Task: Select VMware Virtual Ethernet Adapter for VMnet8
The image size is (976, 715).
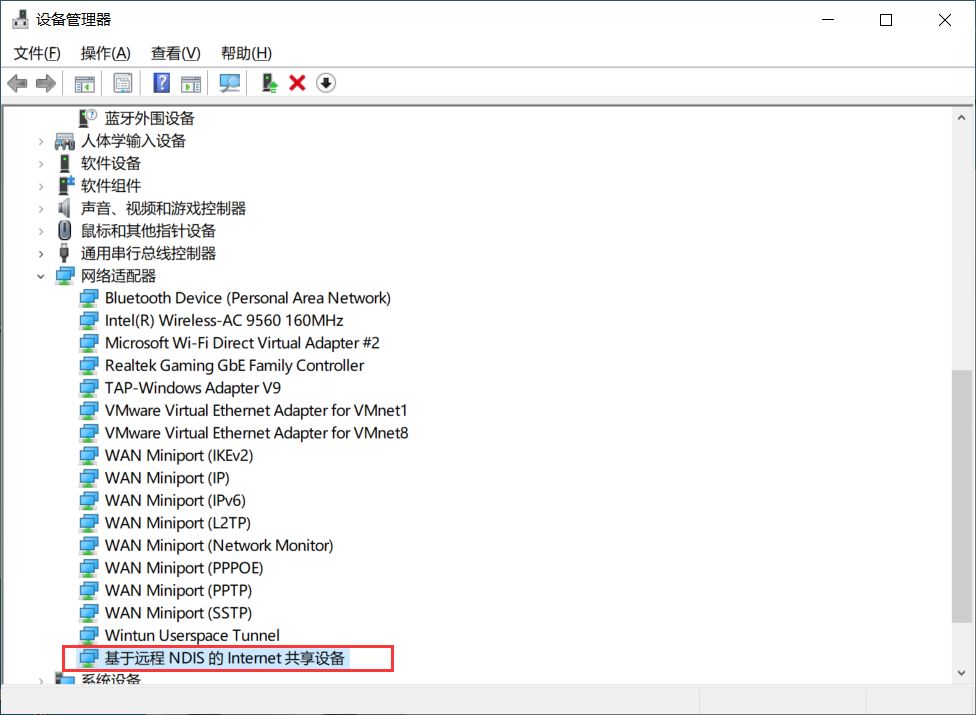Action: pos(256,433)
